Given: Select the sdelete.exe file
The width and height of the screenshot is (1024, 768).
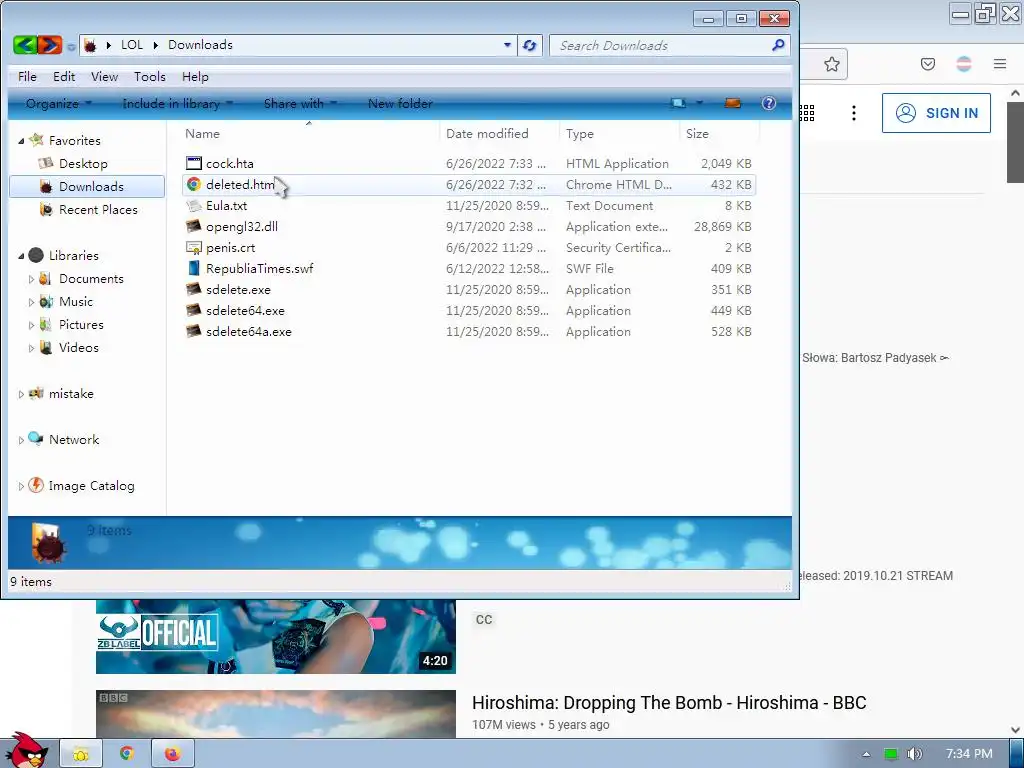Looking at the screenshot, I should coord(238,289).
